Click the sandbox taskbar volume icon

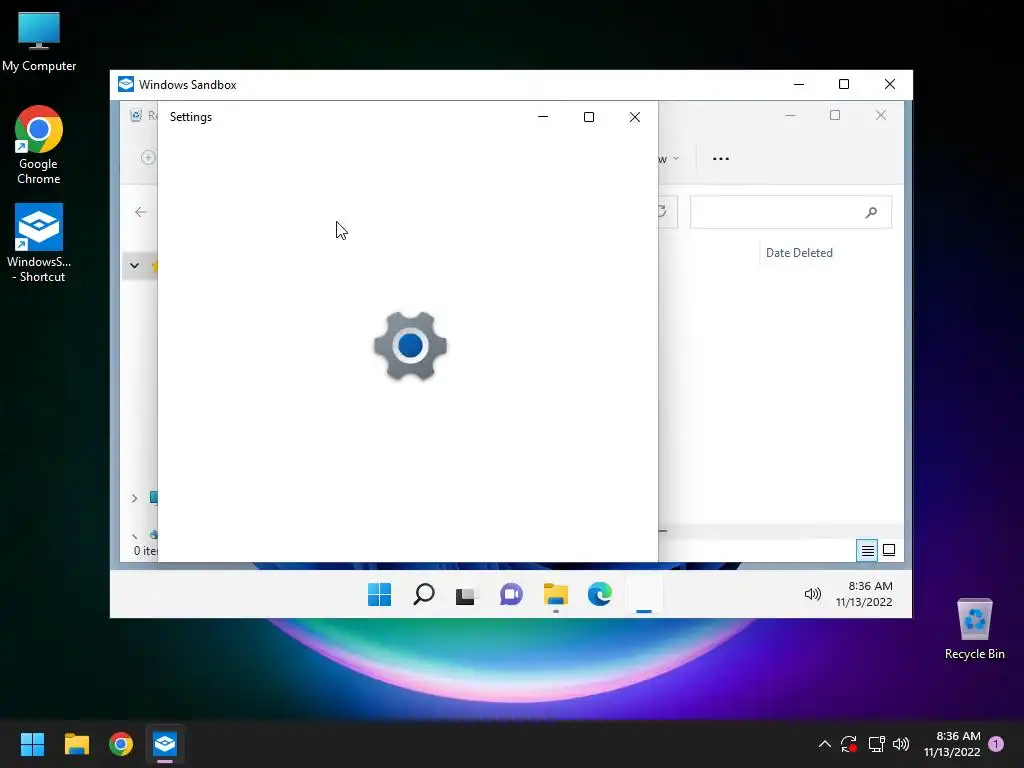tap(812, 594)
